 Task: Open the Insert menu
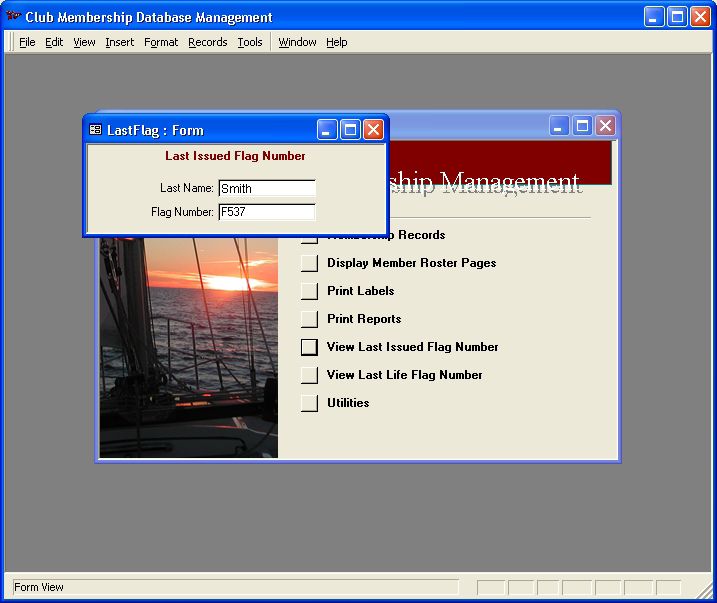119,42
